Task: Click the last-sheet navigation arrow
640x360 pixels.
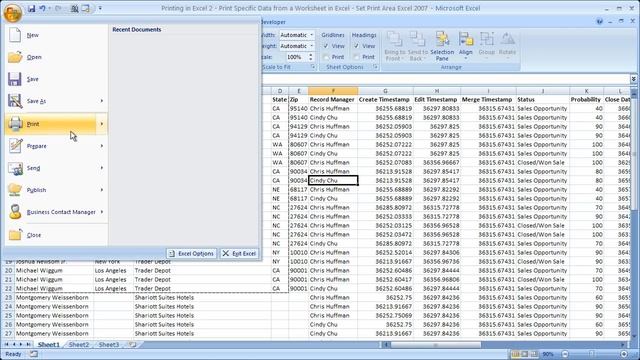Action: (28, 345)
